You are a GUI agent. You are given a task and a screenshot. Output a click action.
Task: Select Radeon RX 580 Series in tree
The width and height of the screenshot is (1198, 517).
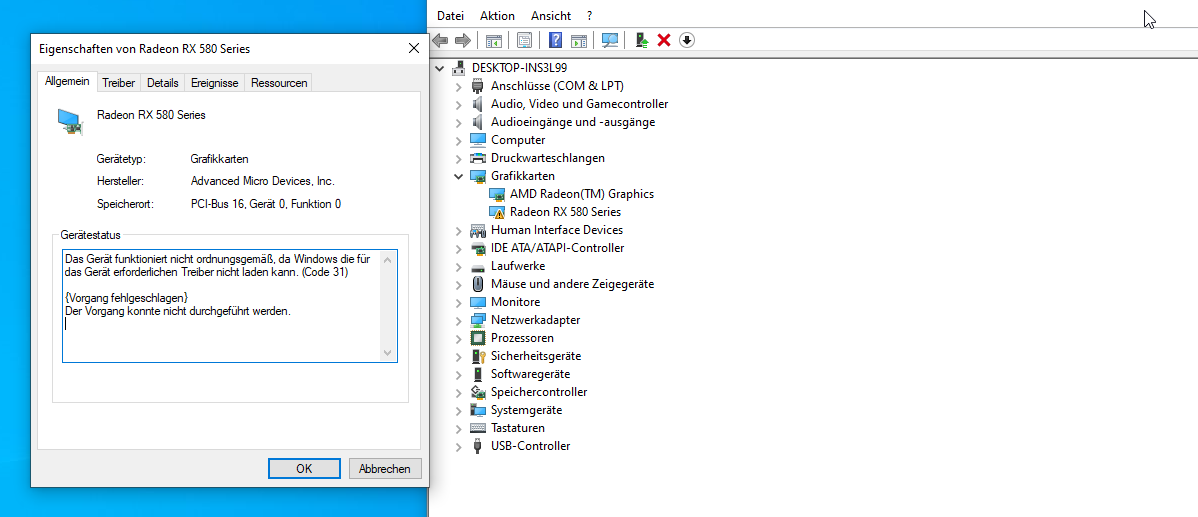(565, 212)
